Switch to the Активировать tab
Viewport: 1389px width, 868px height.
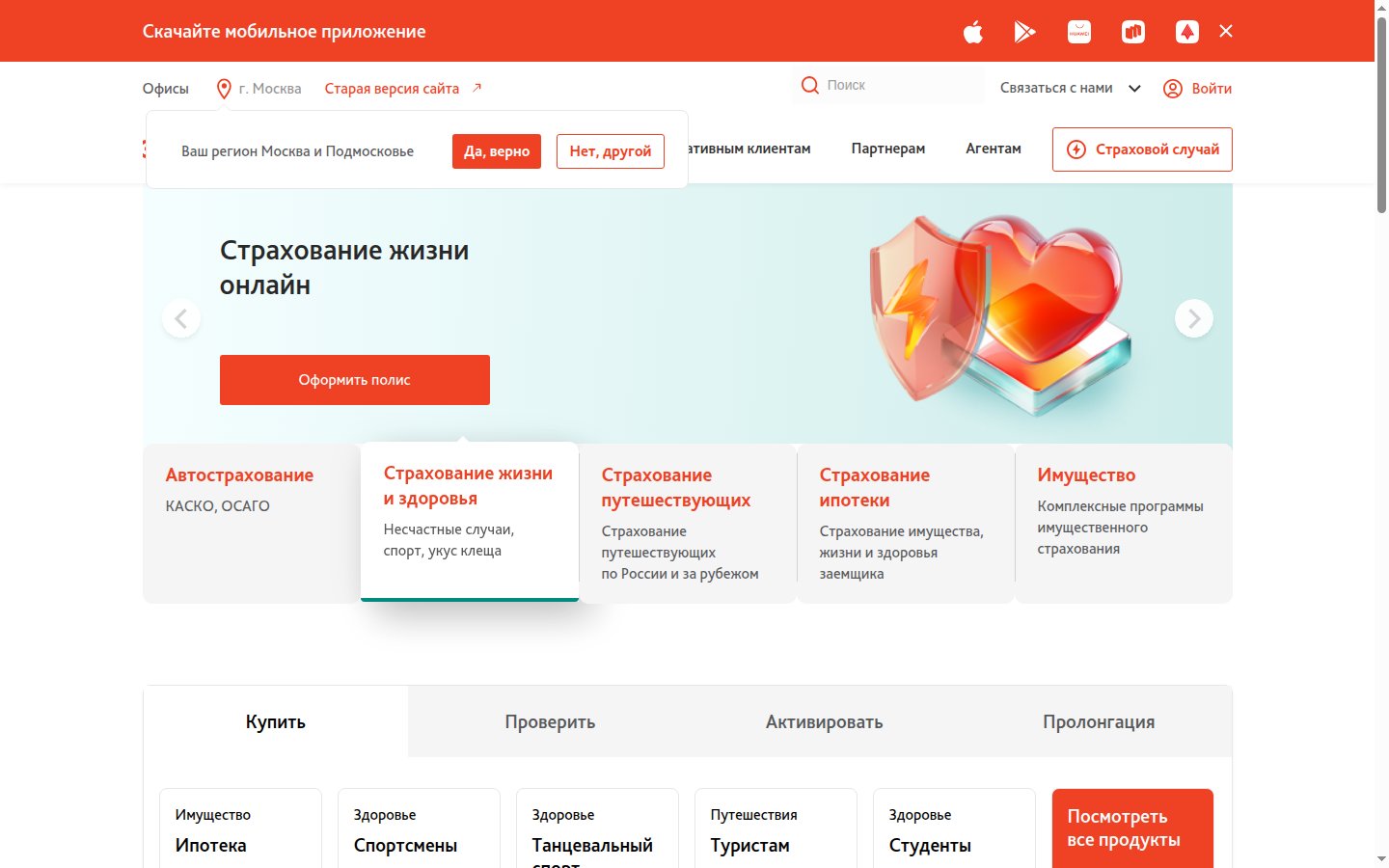coord(825,722)
